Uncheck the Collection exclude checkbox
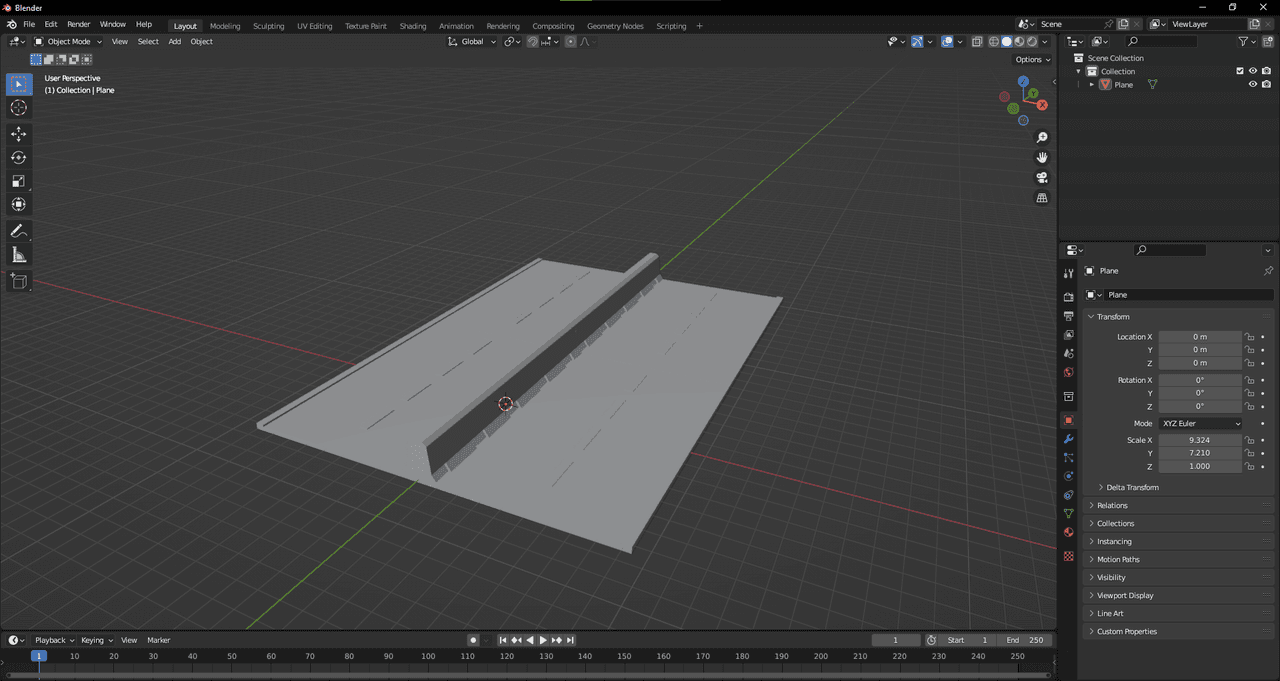1280x681 pixels. click(1240, 71)
